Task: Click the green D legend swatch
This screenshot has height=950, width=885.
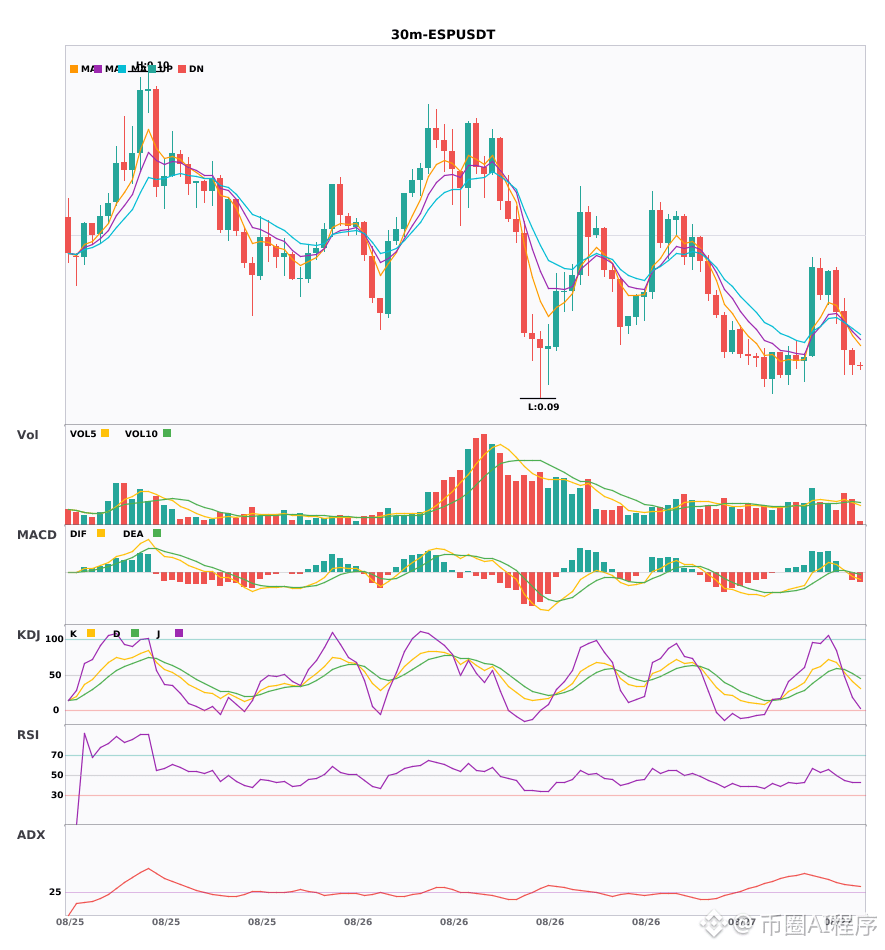Action: 135,633
